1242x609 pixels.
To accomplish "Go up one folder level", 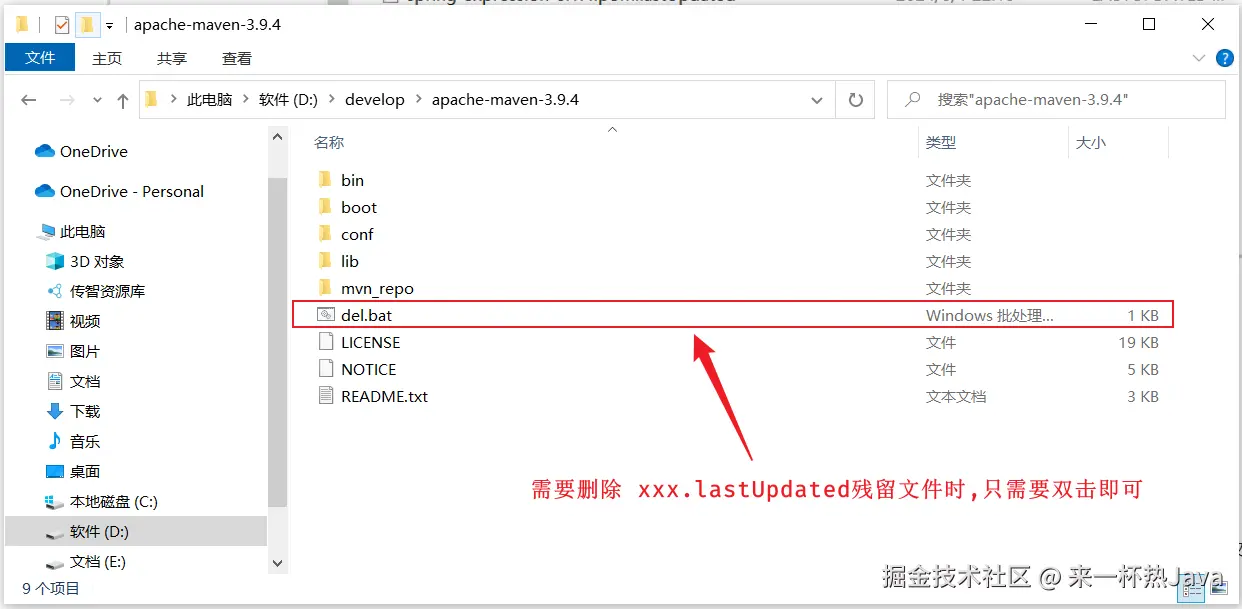I will click(x=123, y=100).
